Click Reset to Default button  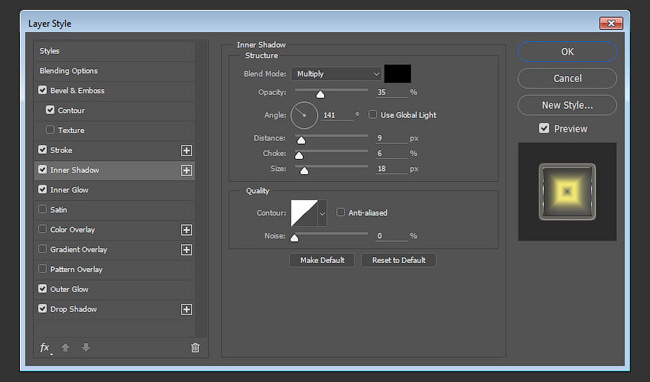pos(399,260)
